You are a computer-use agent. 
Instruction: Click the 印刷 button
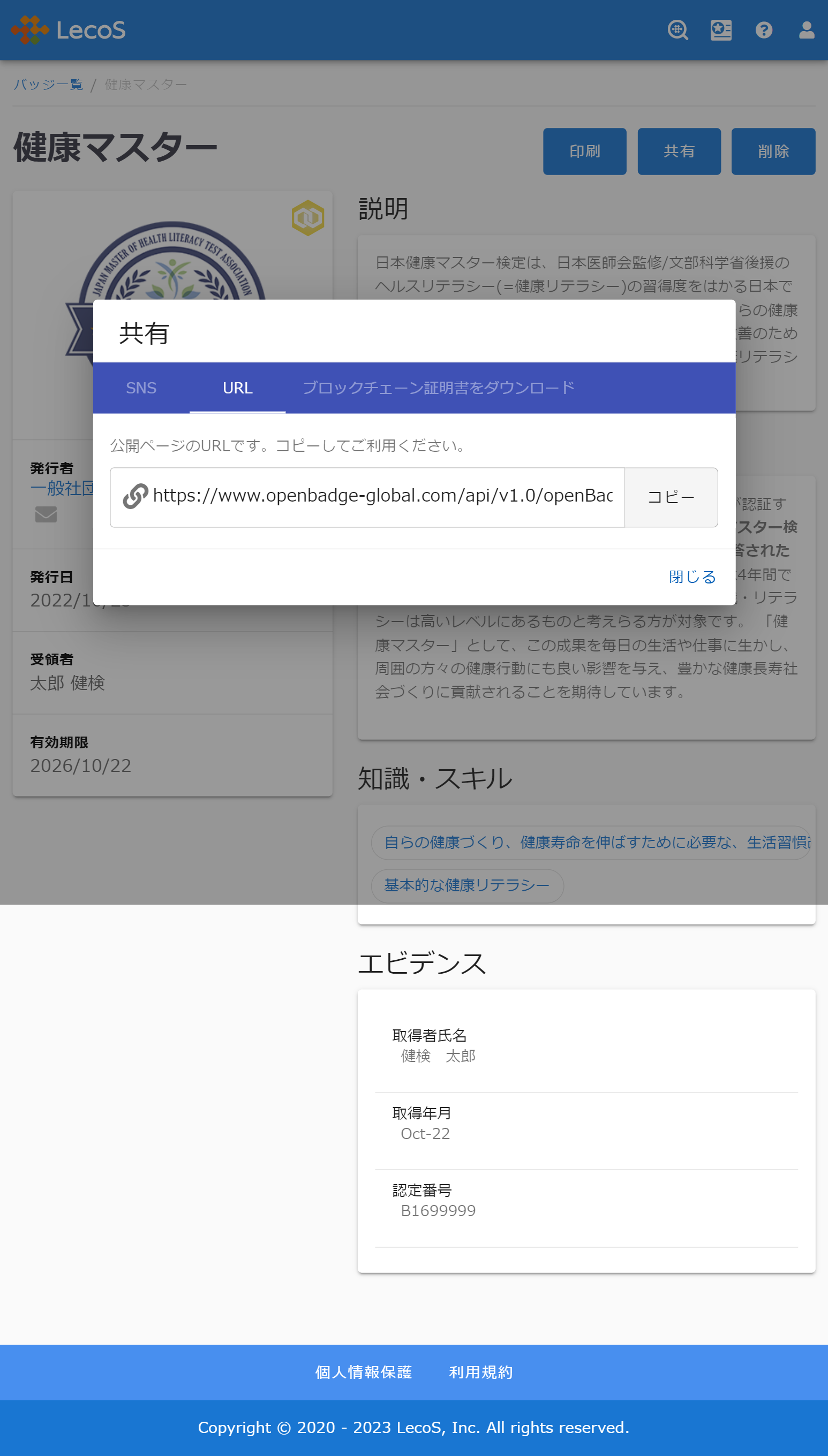pos(585,151)
